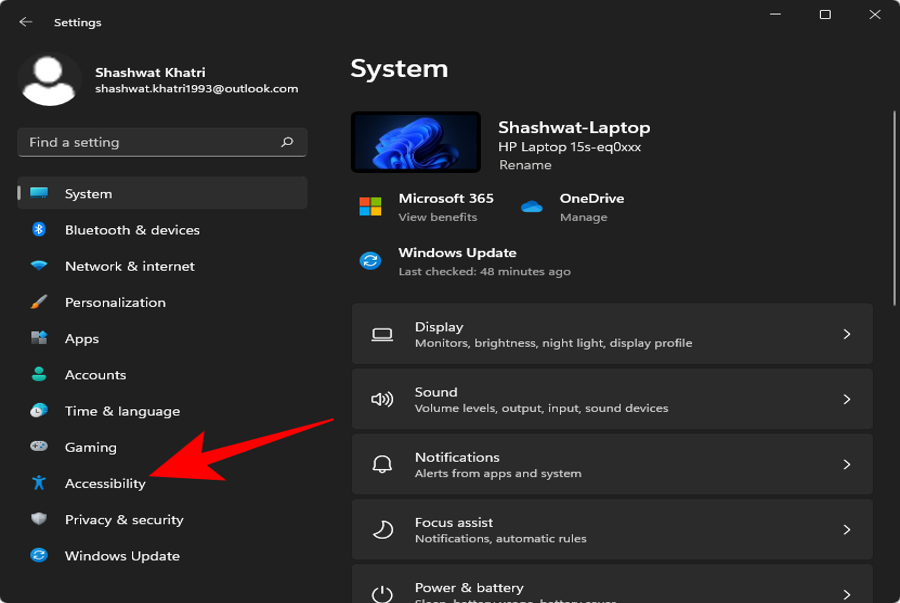Image resolution: width=900 pixels, height=603 pixels.
Task: Open Accounts settings
Action: (162, 374)
